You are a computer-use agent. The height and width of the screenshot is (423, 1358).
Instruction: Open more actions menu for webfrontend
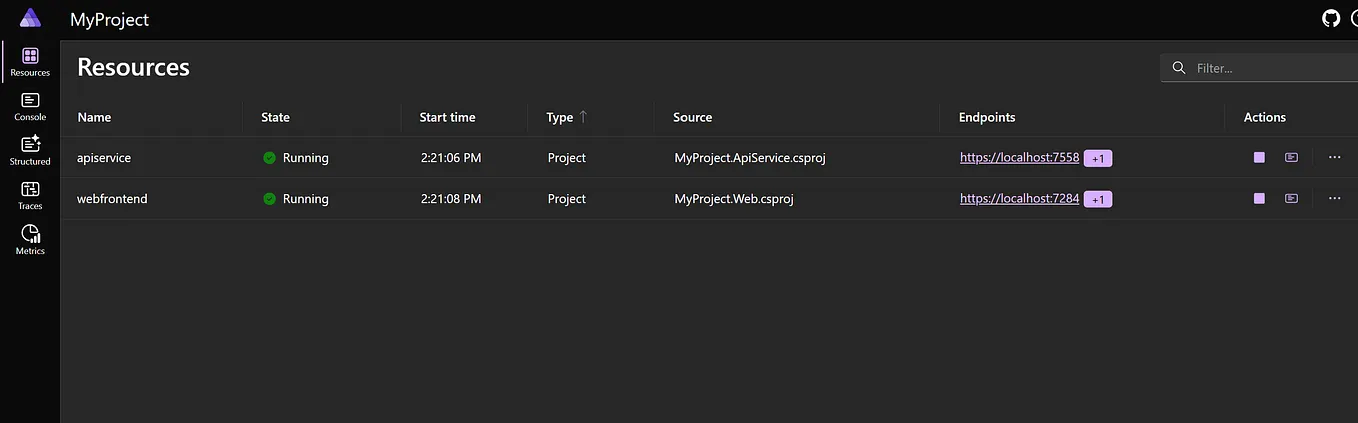(x=1334, y=199)
